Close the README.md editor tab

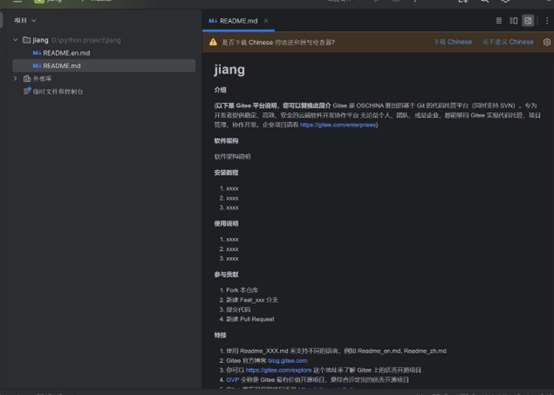pos(266,21)
